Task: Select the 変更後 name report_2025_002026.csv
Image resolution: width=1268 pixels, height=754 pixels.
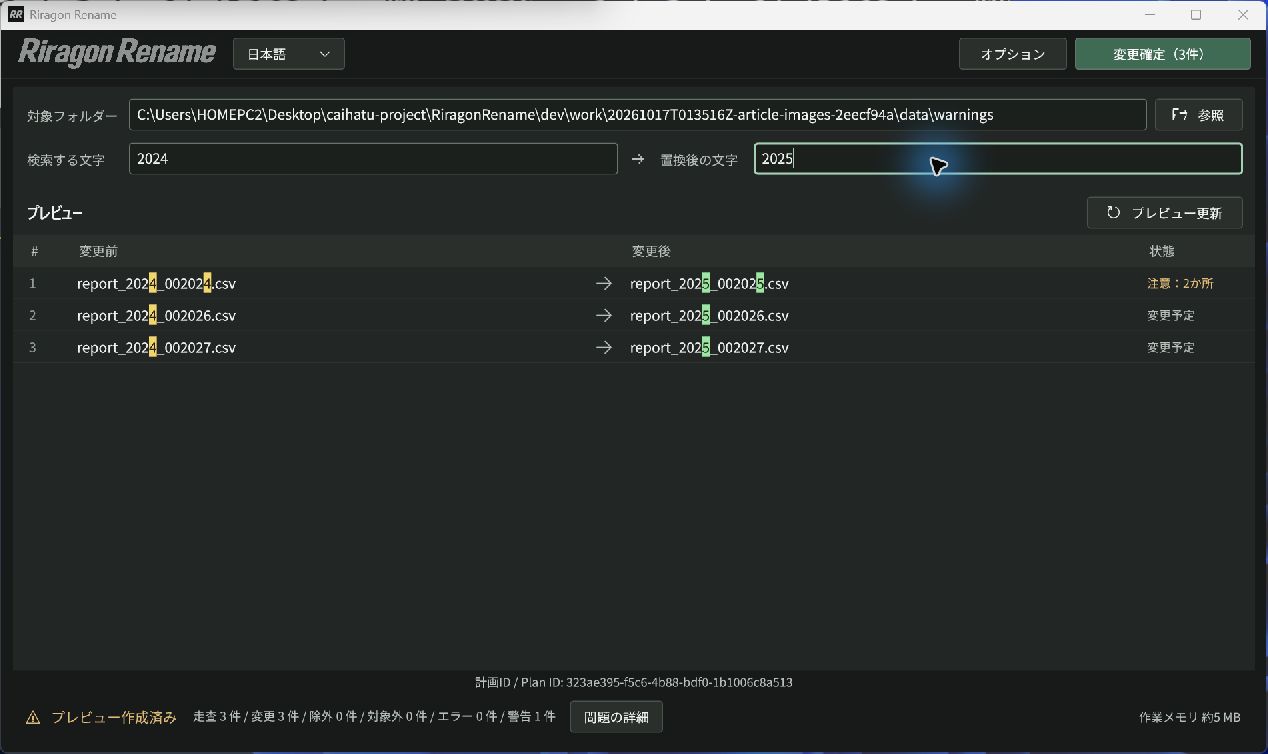Action: coord(709,316)
